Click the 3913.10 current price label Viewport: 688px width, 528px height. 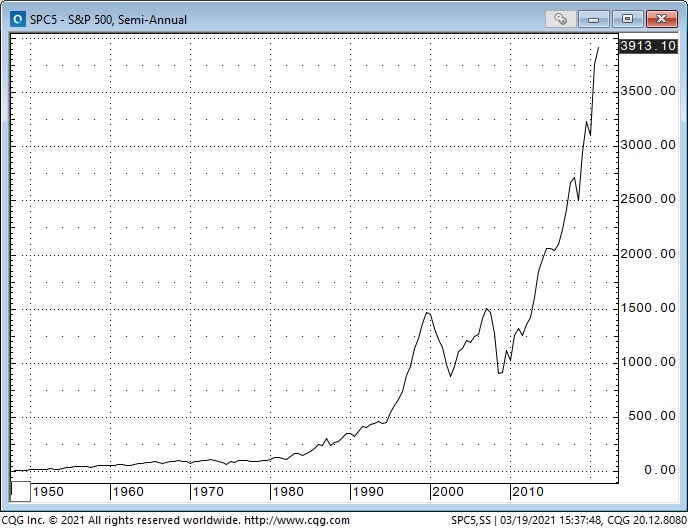tap(648, 46)
